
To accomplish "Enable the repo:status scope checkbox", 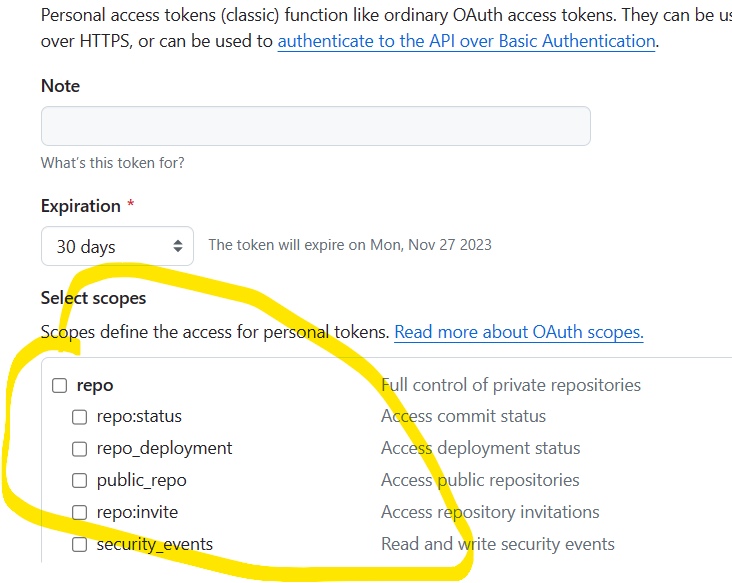I will click(x=80, y=417).
